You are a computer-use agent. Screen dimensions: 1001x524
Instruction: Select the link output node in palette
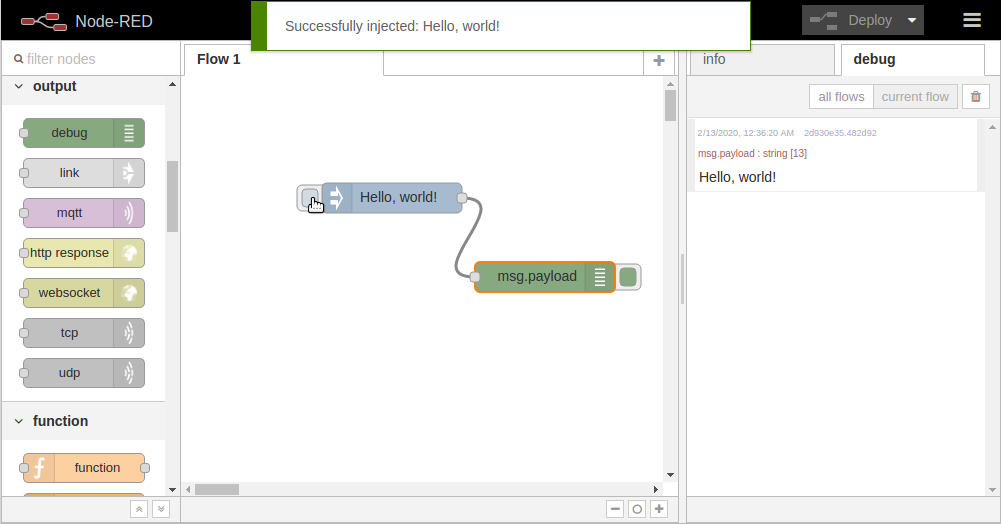pyautogui.click(x=84, y=173)
